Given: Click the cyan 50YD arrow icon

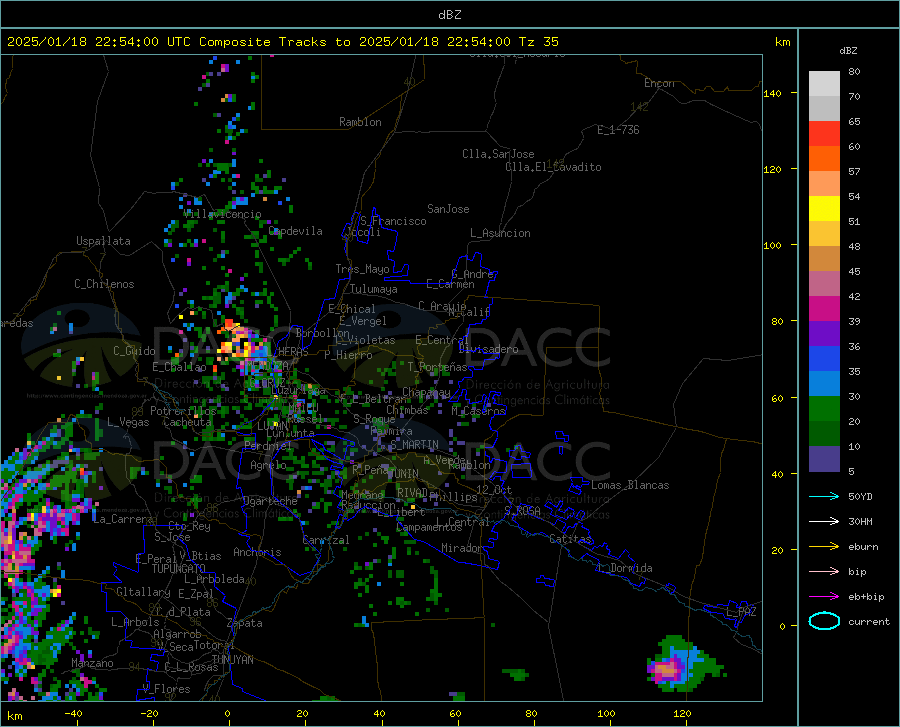Looking at the screenshot, I should tap(824, 496).
